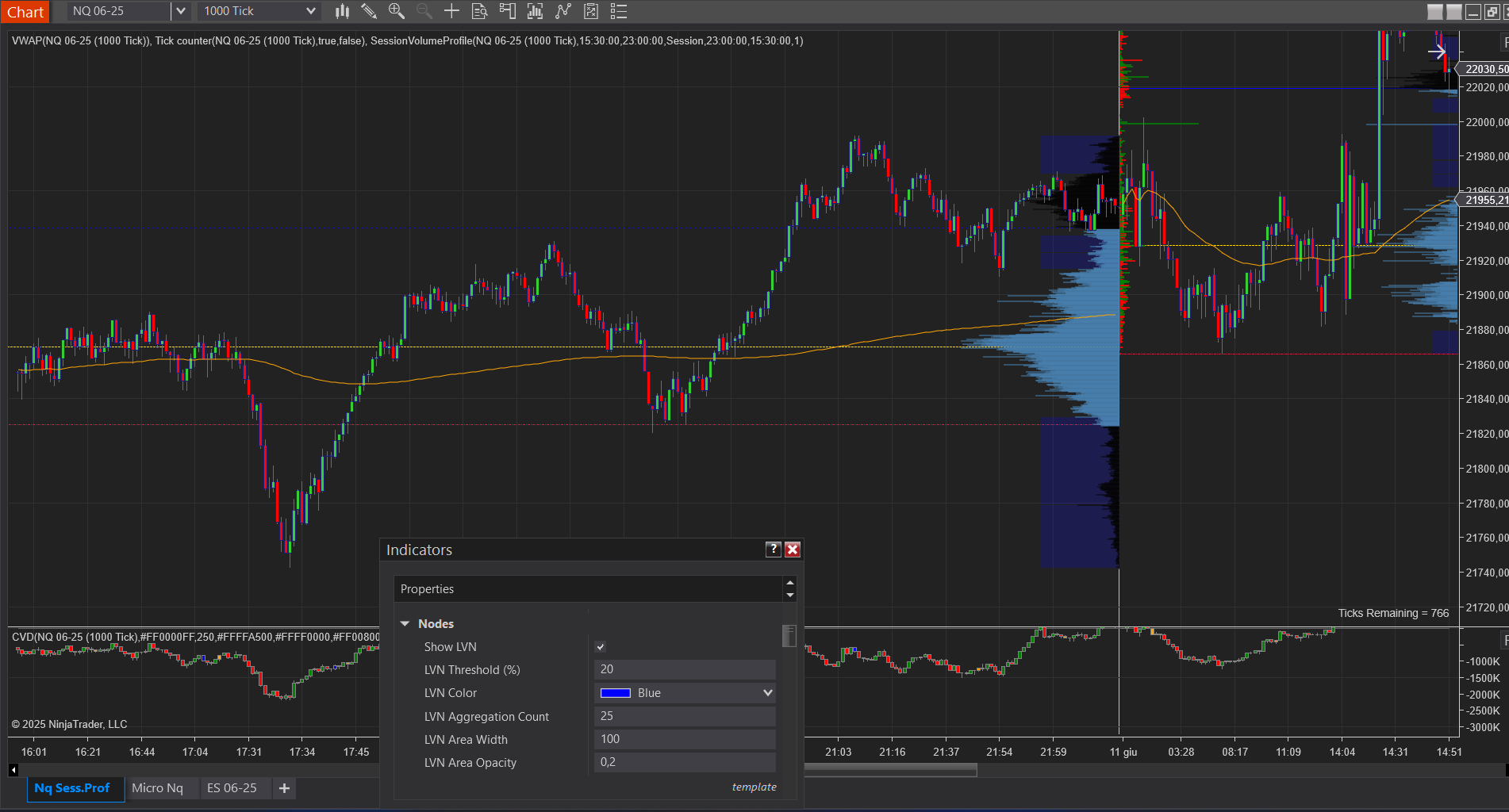Click the blue LVN color swatch
Image resolution: width=1509 pixels, height=812 pixels.
pyautogui.click(x=614, y=692)
